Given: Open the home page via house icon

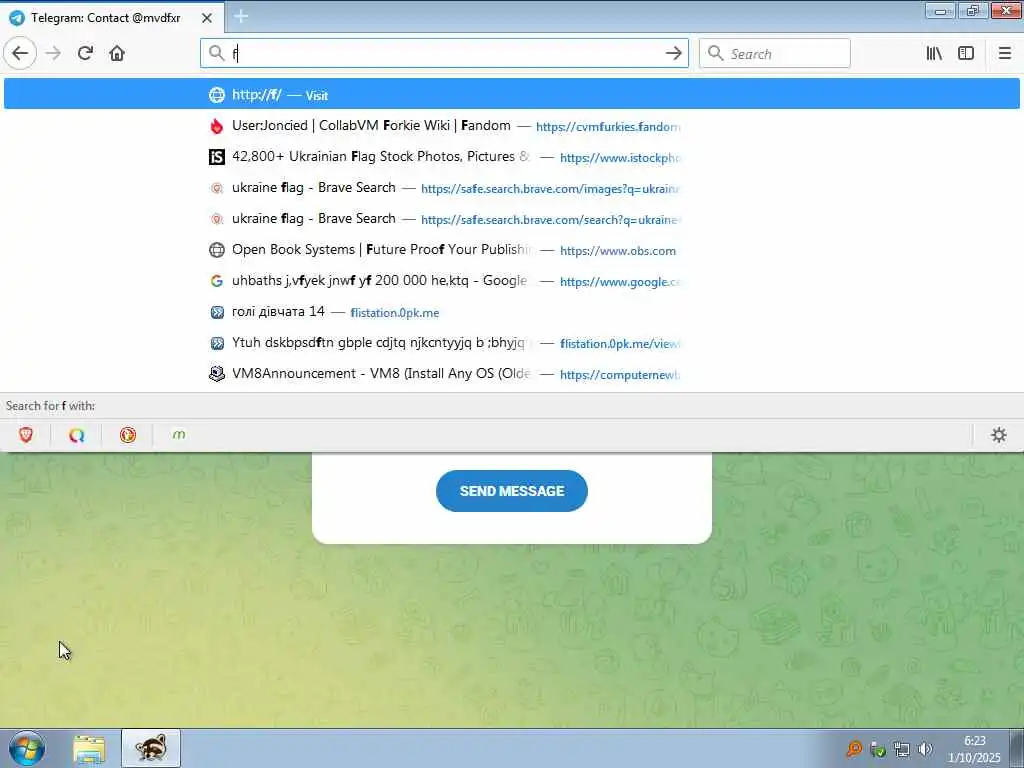Looking at the screenshot, I should 117,53.
